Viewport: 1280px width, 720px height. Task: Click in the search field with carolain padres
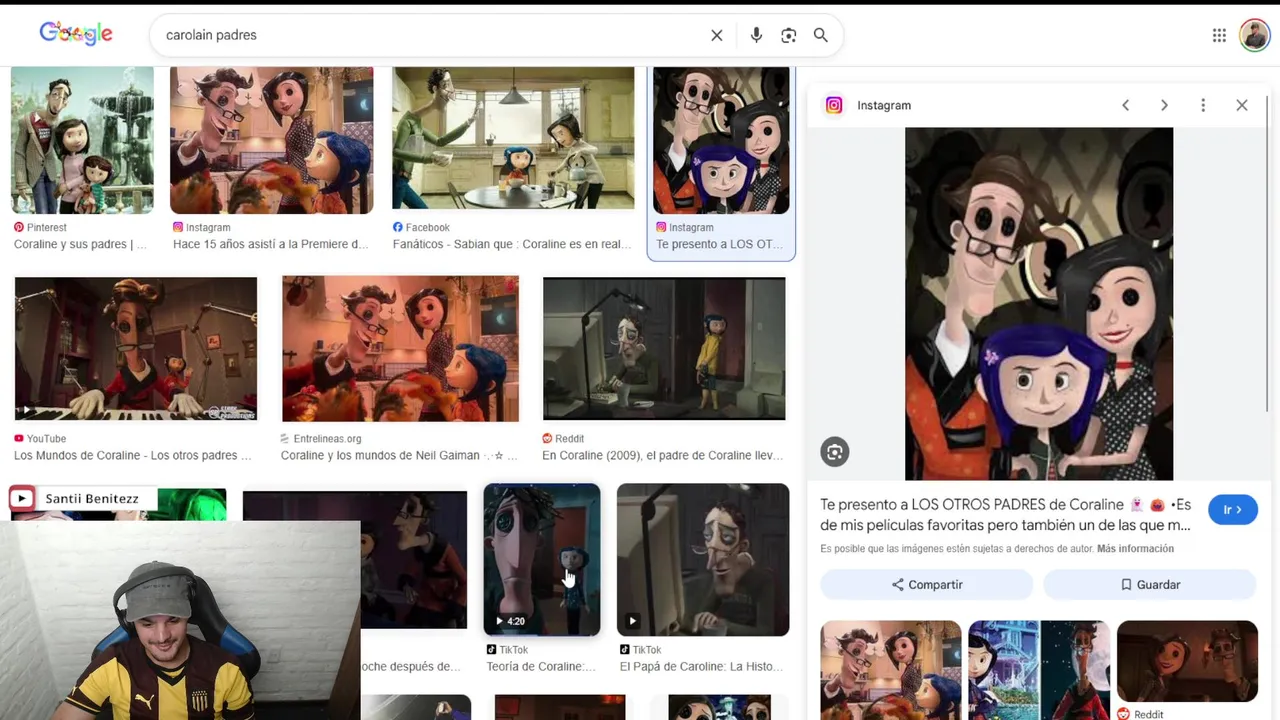(430, 35)
